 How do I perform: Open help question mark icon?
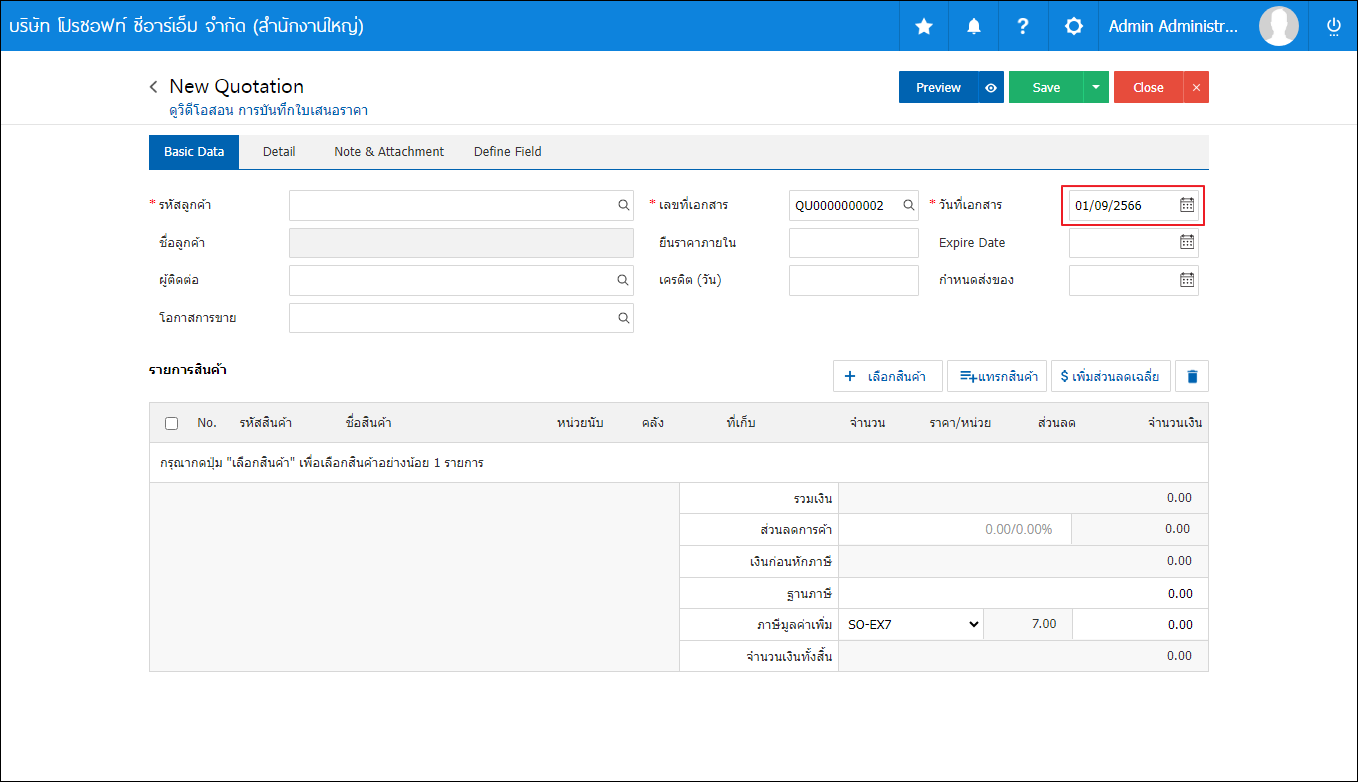1023,27
